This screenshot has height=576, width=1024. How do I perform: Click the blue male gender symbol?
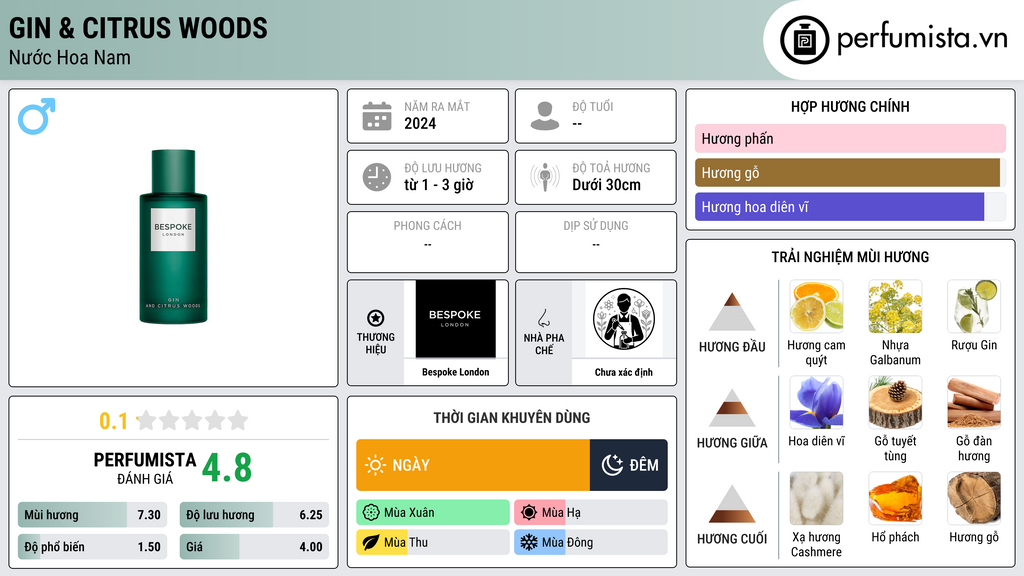pyautogui.click(x=37, y=116)
